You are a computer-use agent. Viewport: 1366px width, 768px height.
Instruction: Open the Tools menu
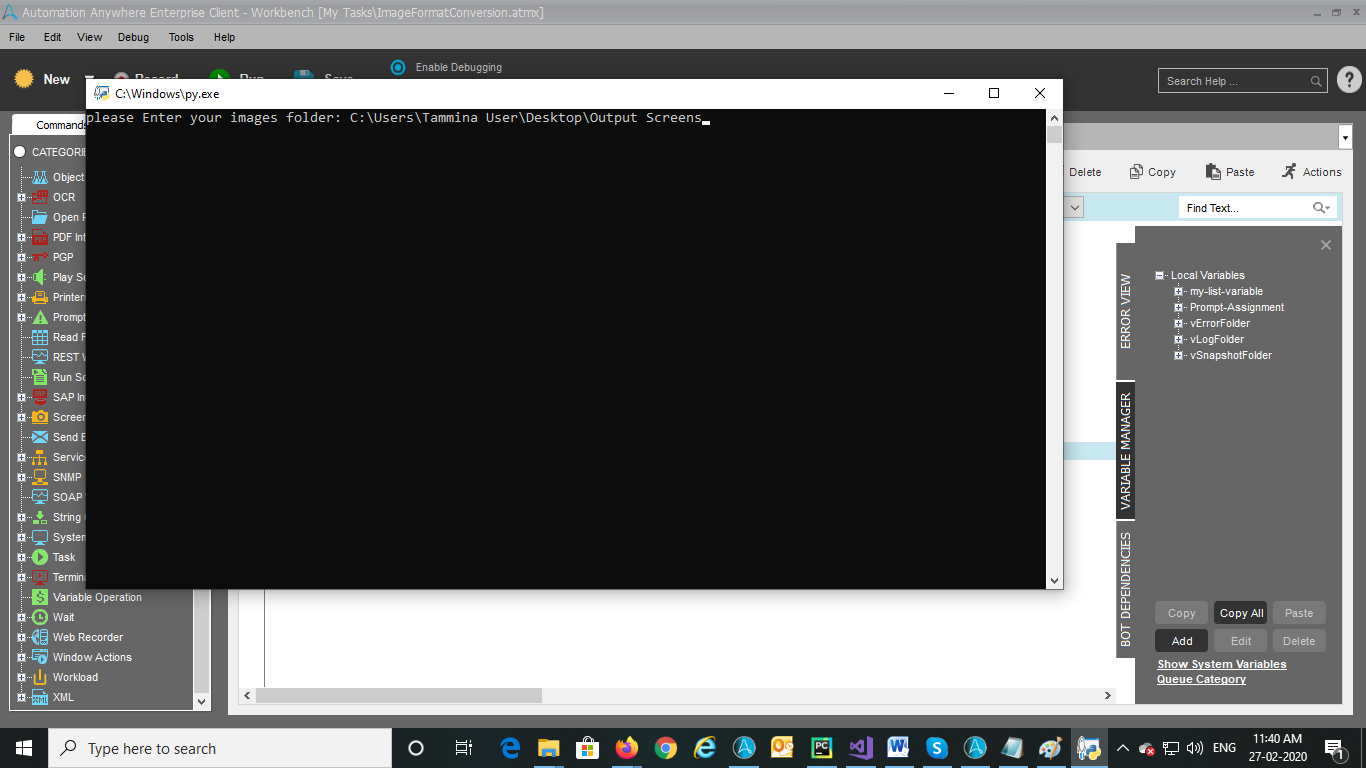(181, 37)
